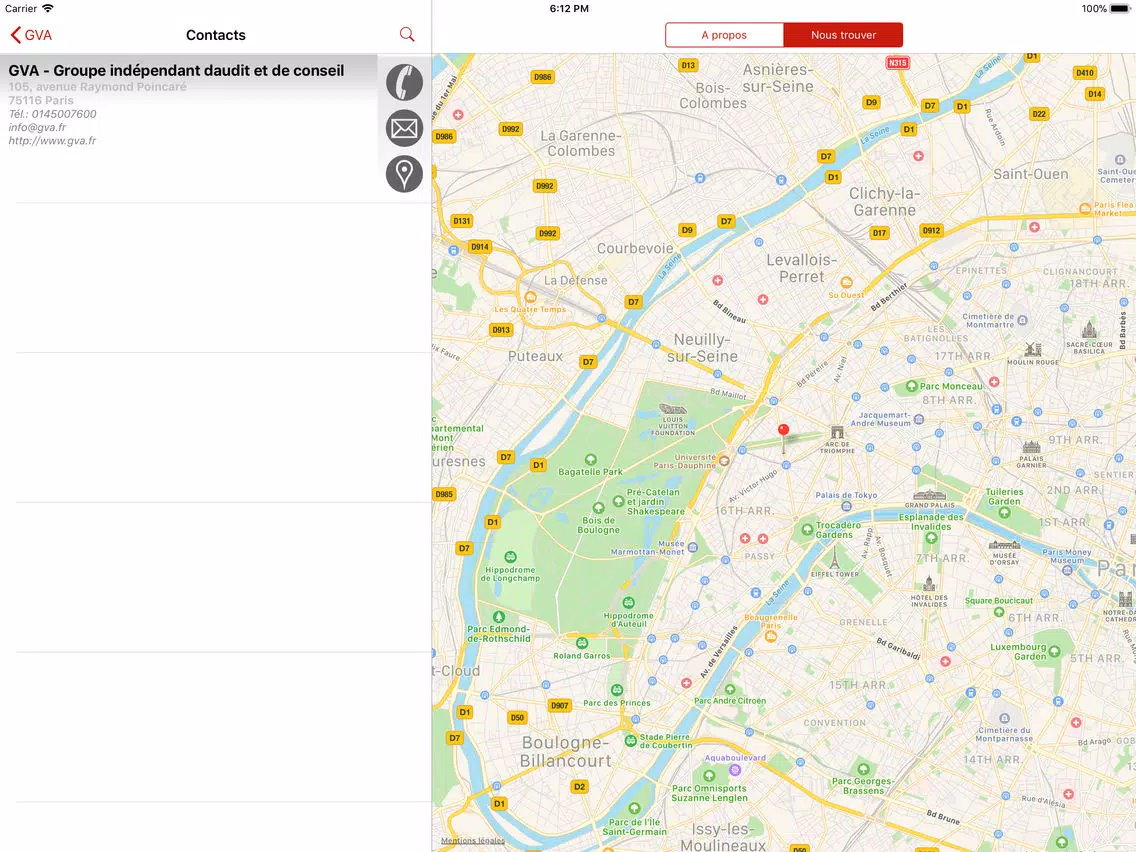Tap the Wi-Fi icon in status bar

click(x=48, y=8)
